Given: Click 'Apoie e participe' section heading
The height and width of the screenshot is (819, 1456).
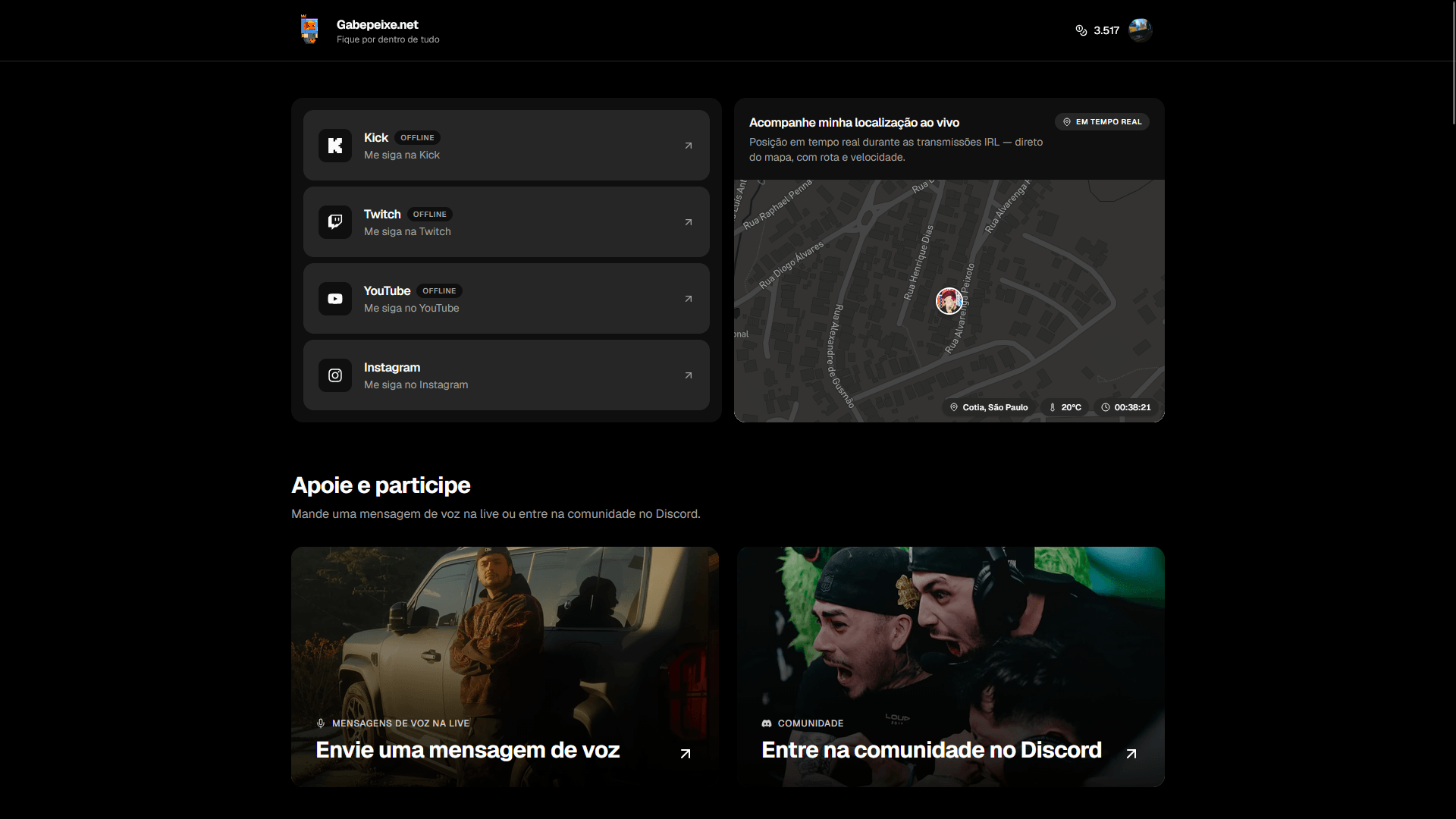Looking at the screenshot, I should coord(381,485).
